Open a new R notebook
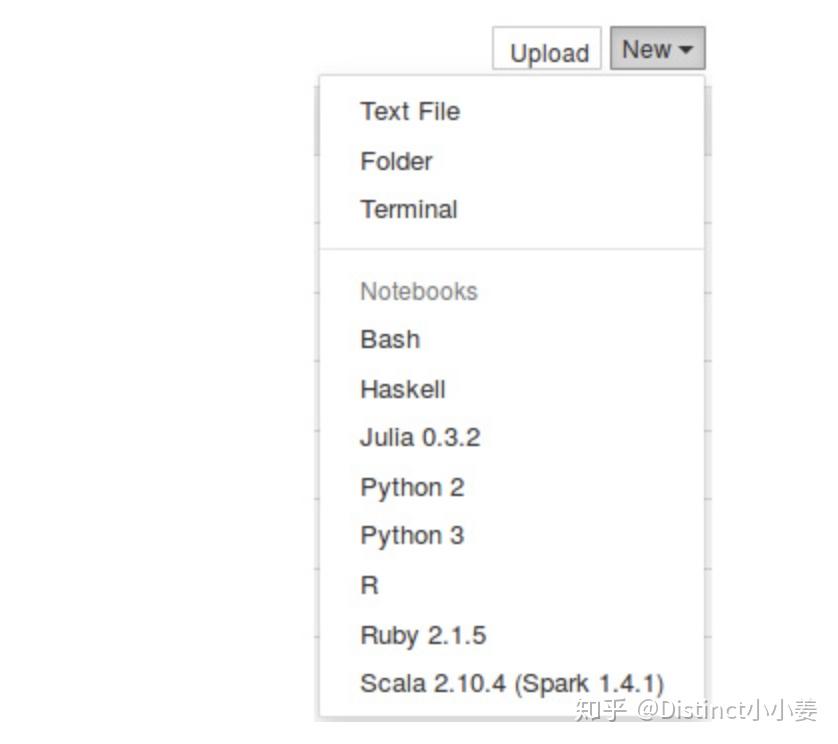The height and width of the screenshot is (744, 838). coord(369,585)
